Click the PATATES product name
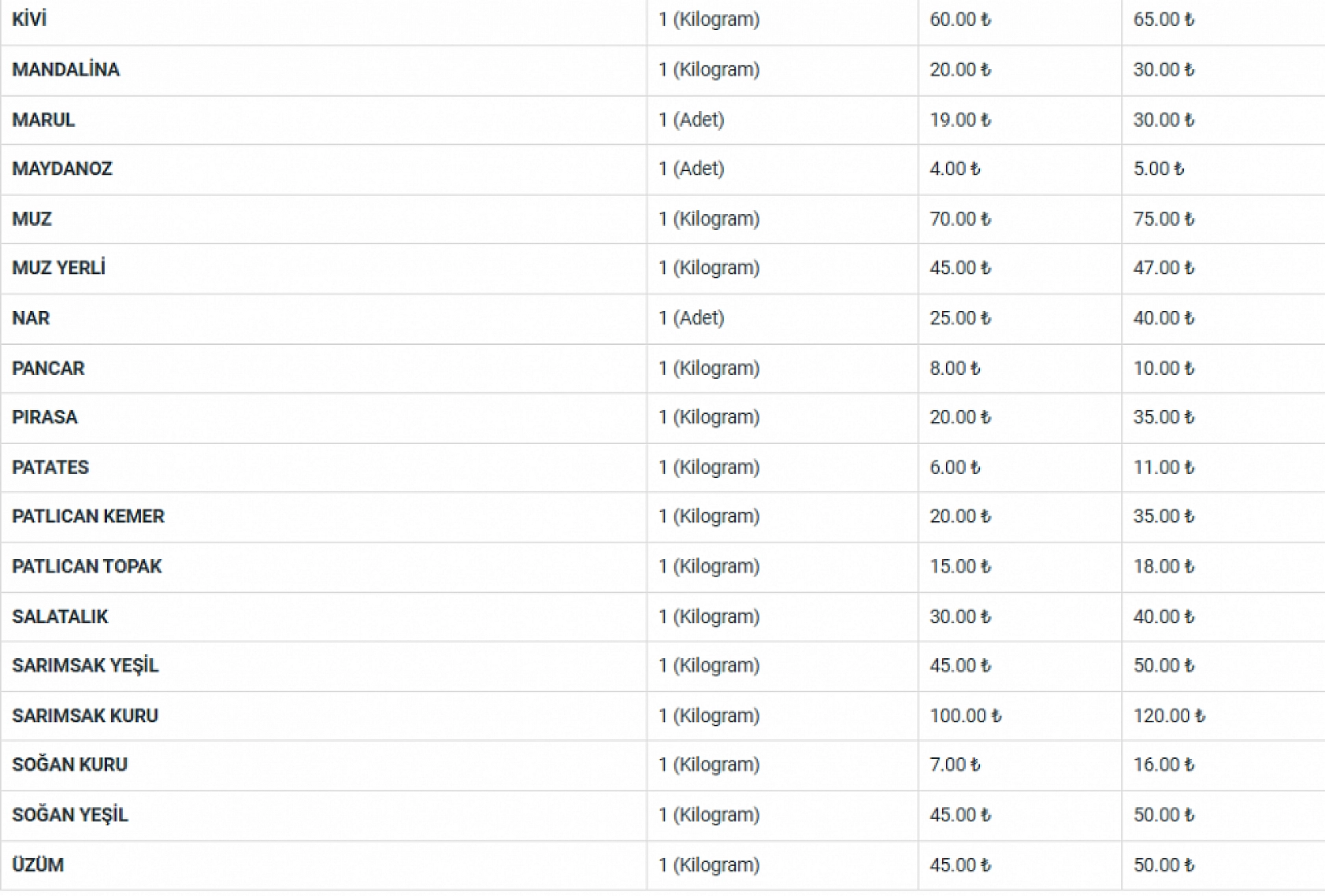The image size is (1325, 896). (50, 468)
